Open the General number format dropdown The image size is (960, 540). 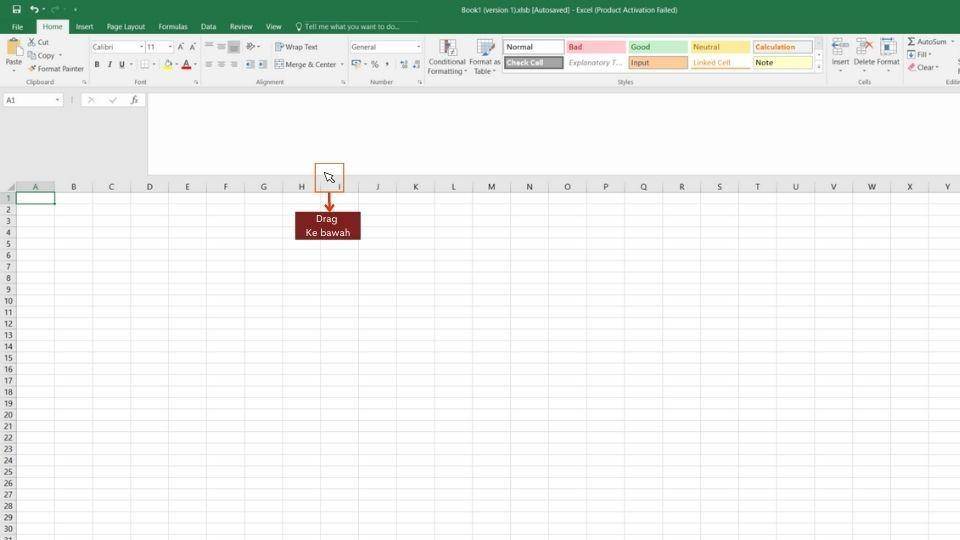(x=419, y=47)
